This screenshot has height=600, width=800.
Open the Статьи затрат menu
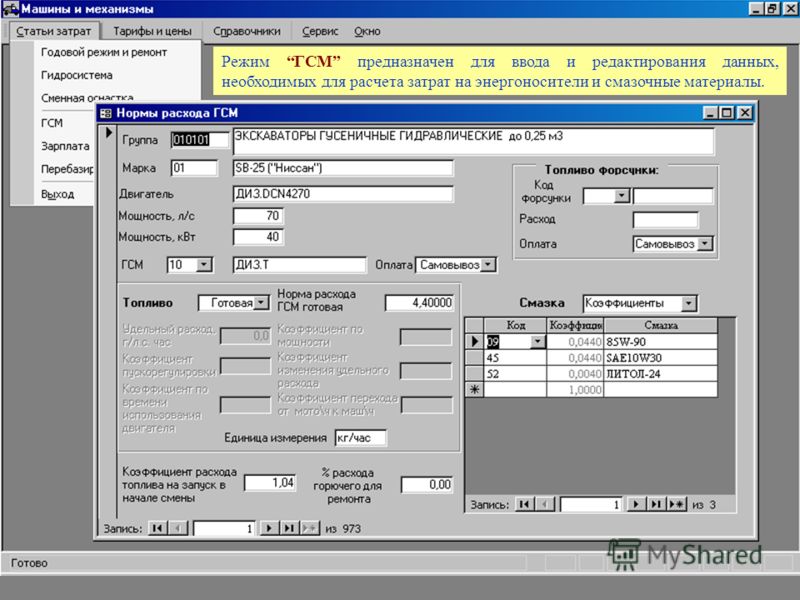[x=54, y=31]
